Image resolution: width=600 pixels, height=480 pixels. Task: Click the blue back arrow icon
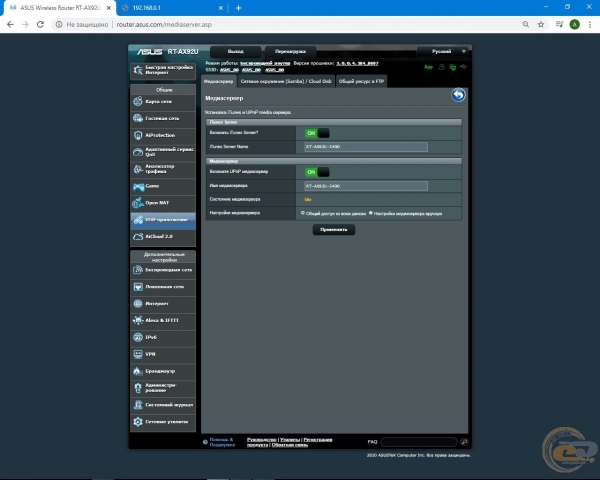pyautogui.click(x=458, y=95)
